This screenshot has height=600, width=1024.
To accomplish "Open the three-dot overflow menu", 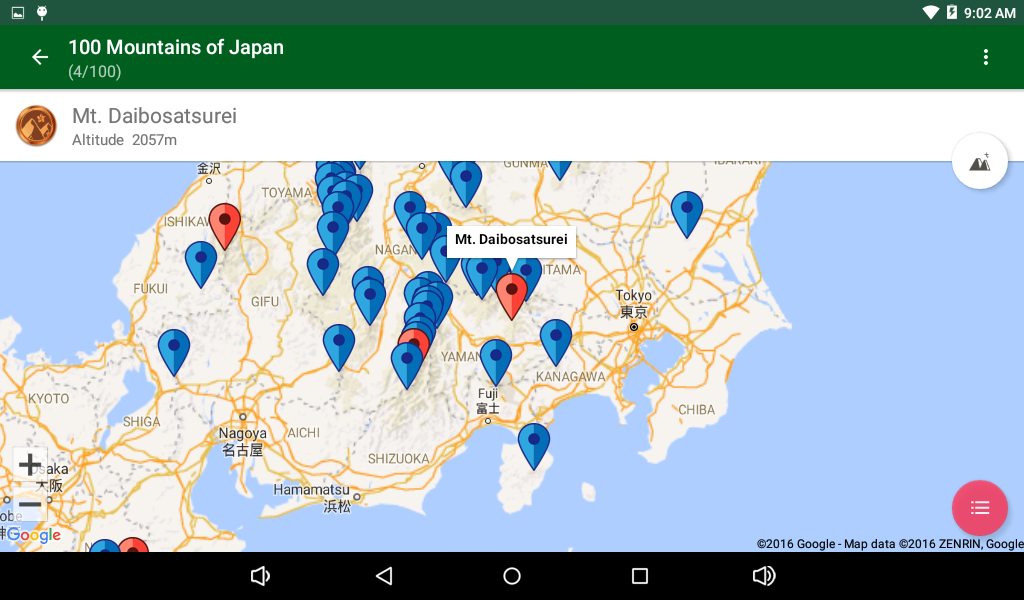I will point(985,57).
